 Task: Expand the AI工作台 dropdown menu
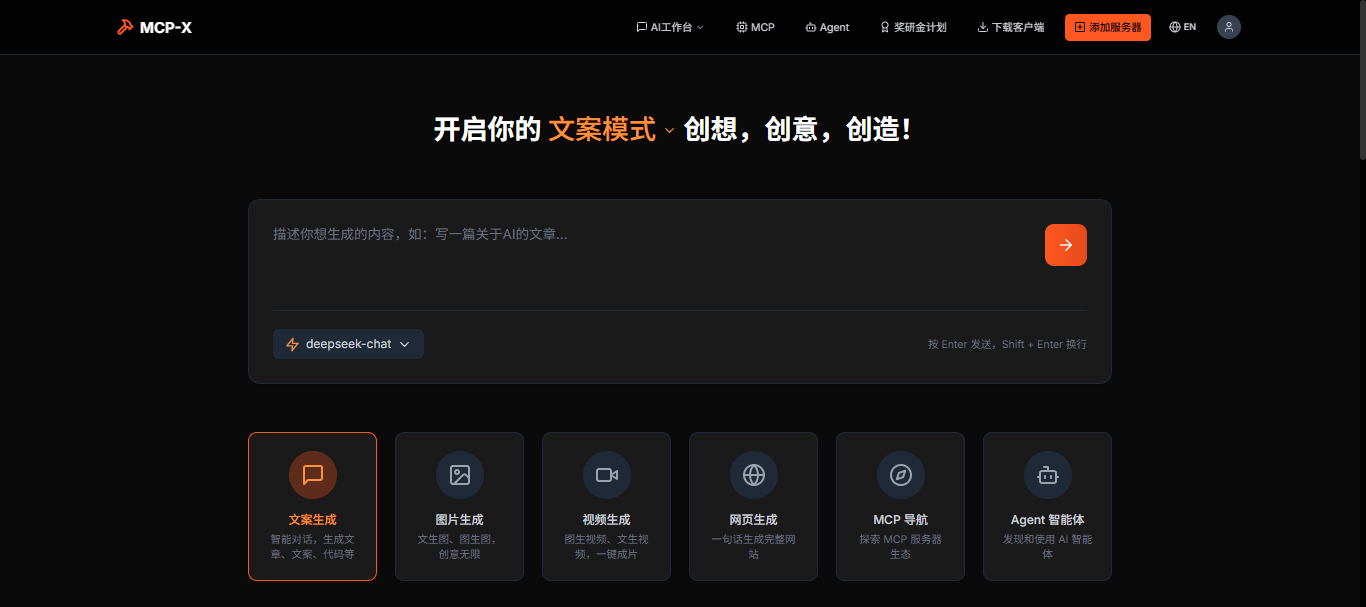[x=669, y=27]
